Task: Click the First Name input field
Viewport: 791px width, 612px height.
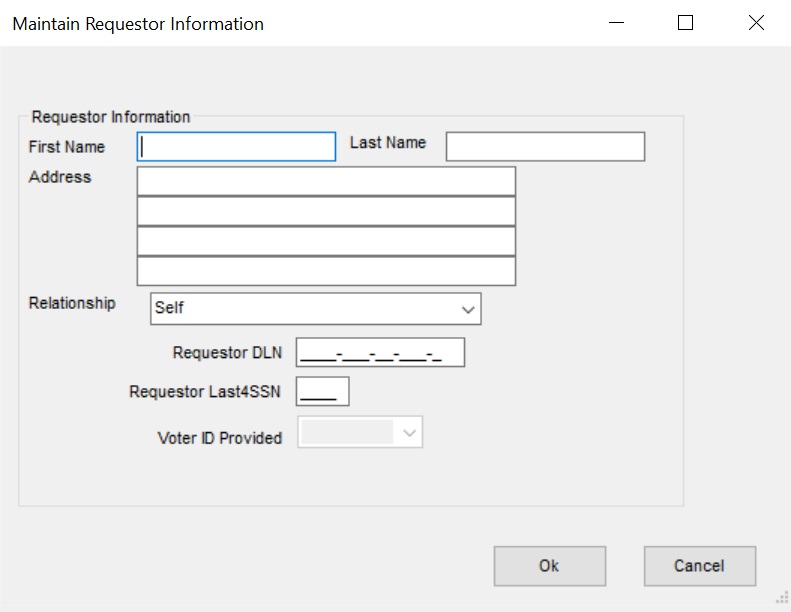Action: (236, 147)
